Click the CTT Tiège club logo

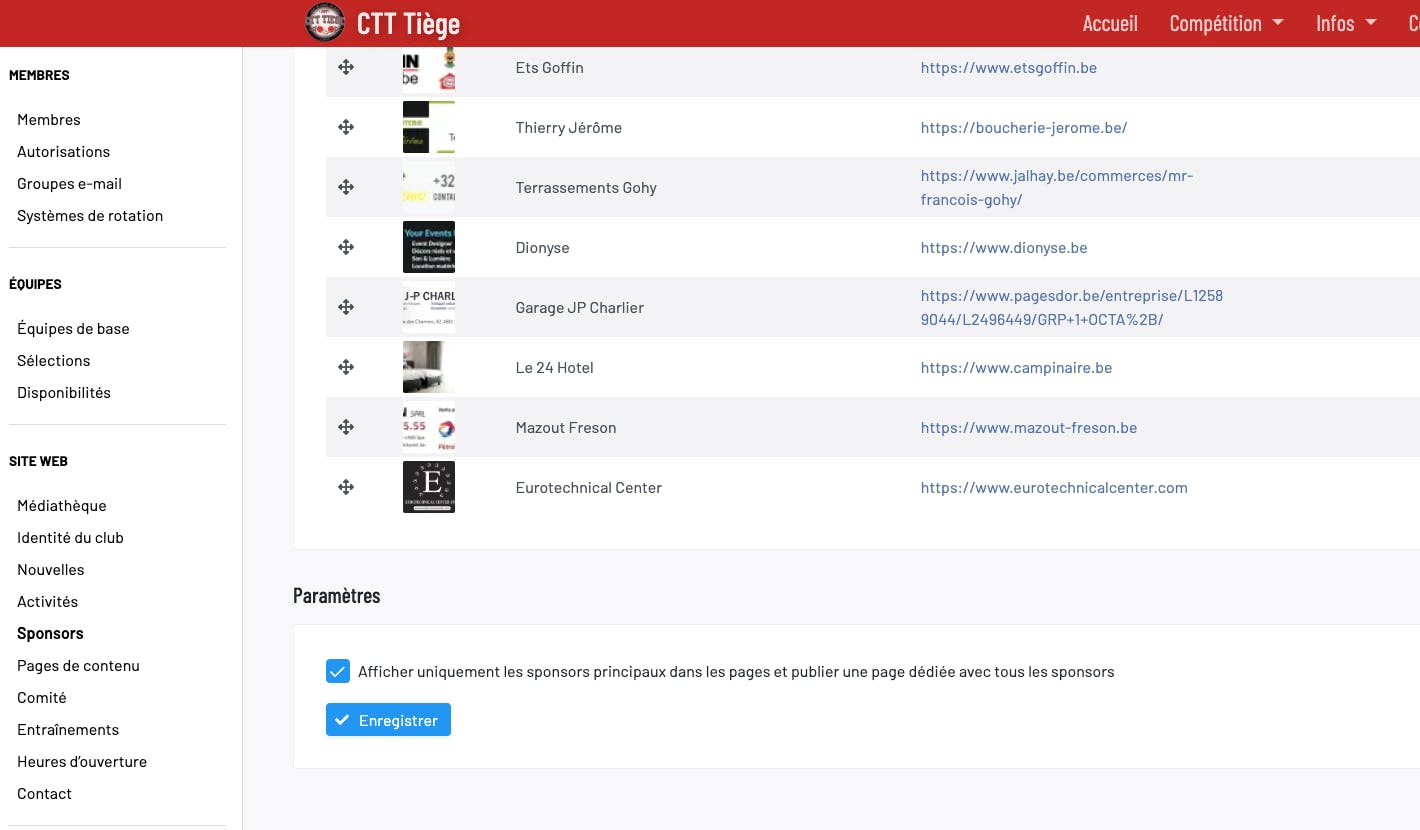324,22
